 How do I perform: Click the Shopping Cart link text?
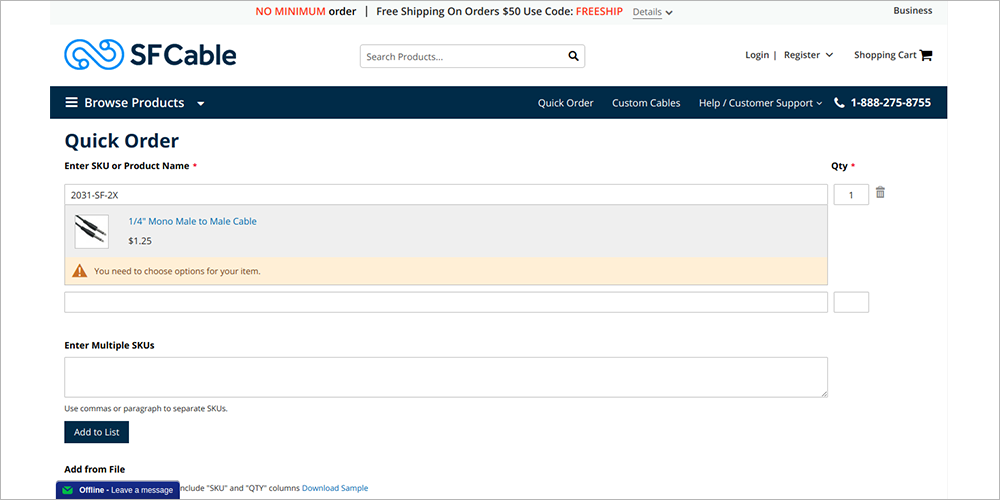pyautogui.click(x=885, y=55)
